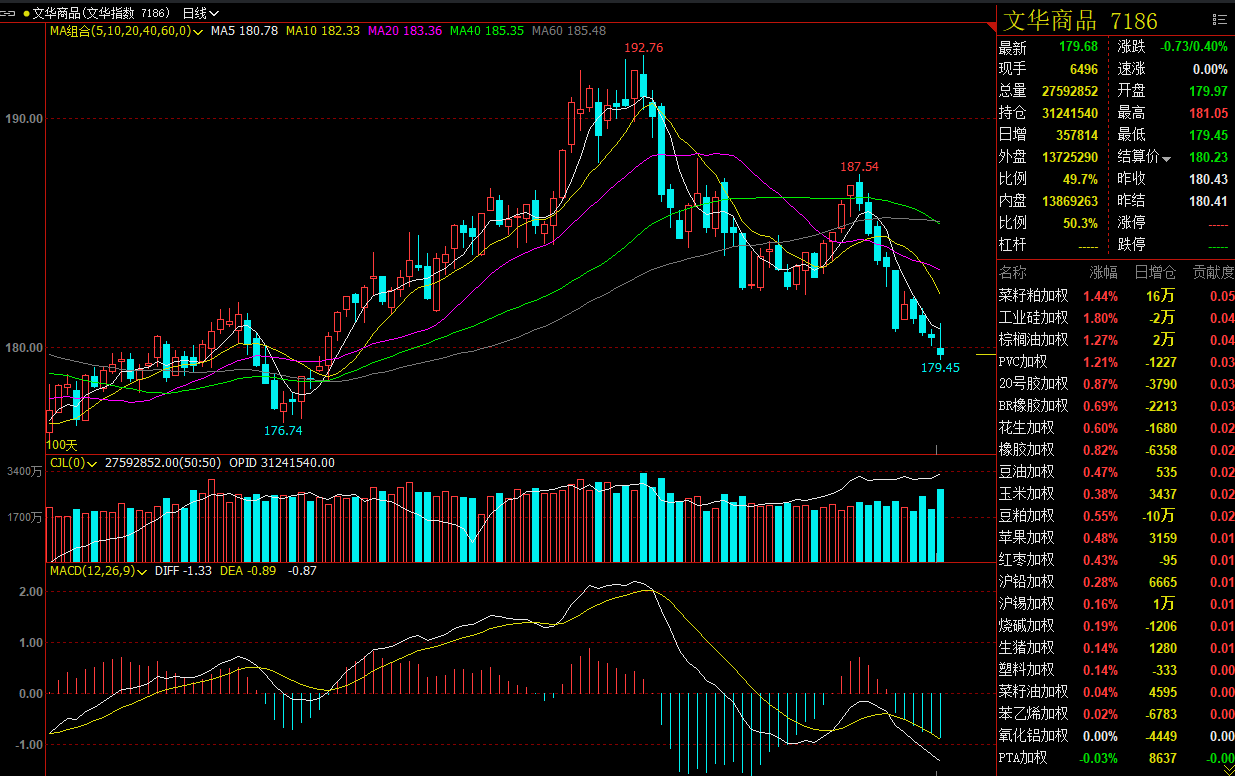
Task: Click the MA40 185.35 legend label
Action: point(487,31)
